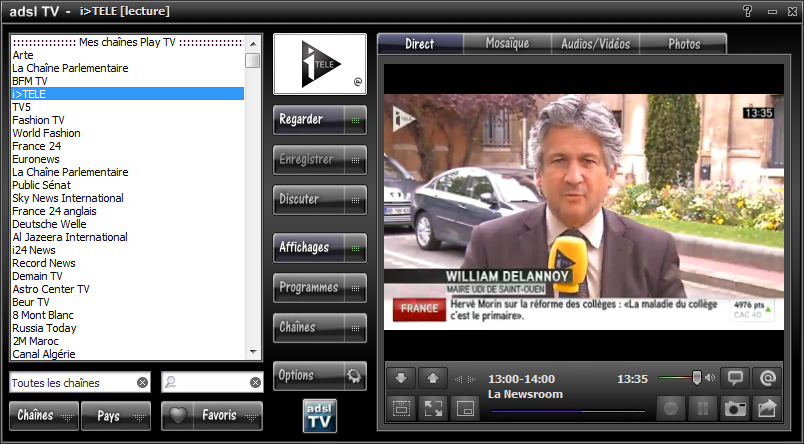Take a snapshot with the camera icon
Screen dimensions: 804x444
735,408
